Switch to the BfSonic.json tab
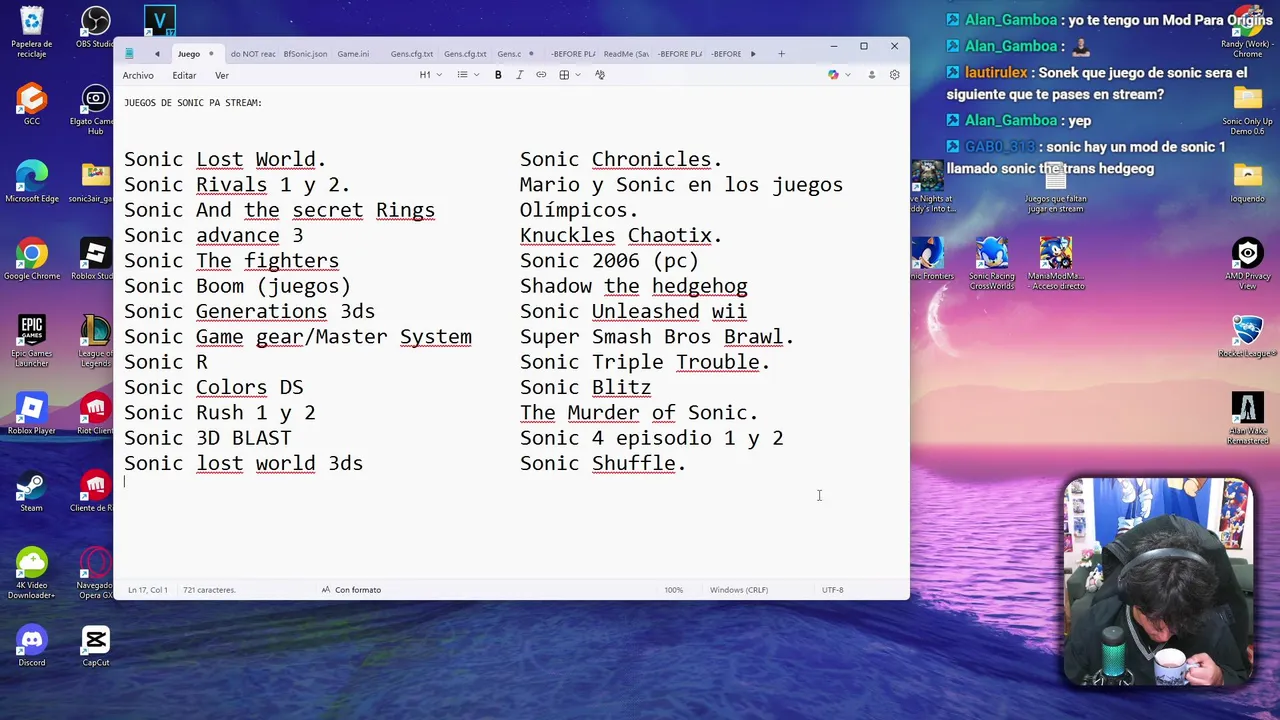Screen dimensions: 1280x720 click(305, 54)
